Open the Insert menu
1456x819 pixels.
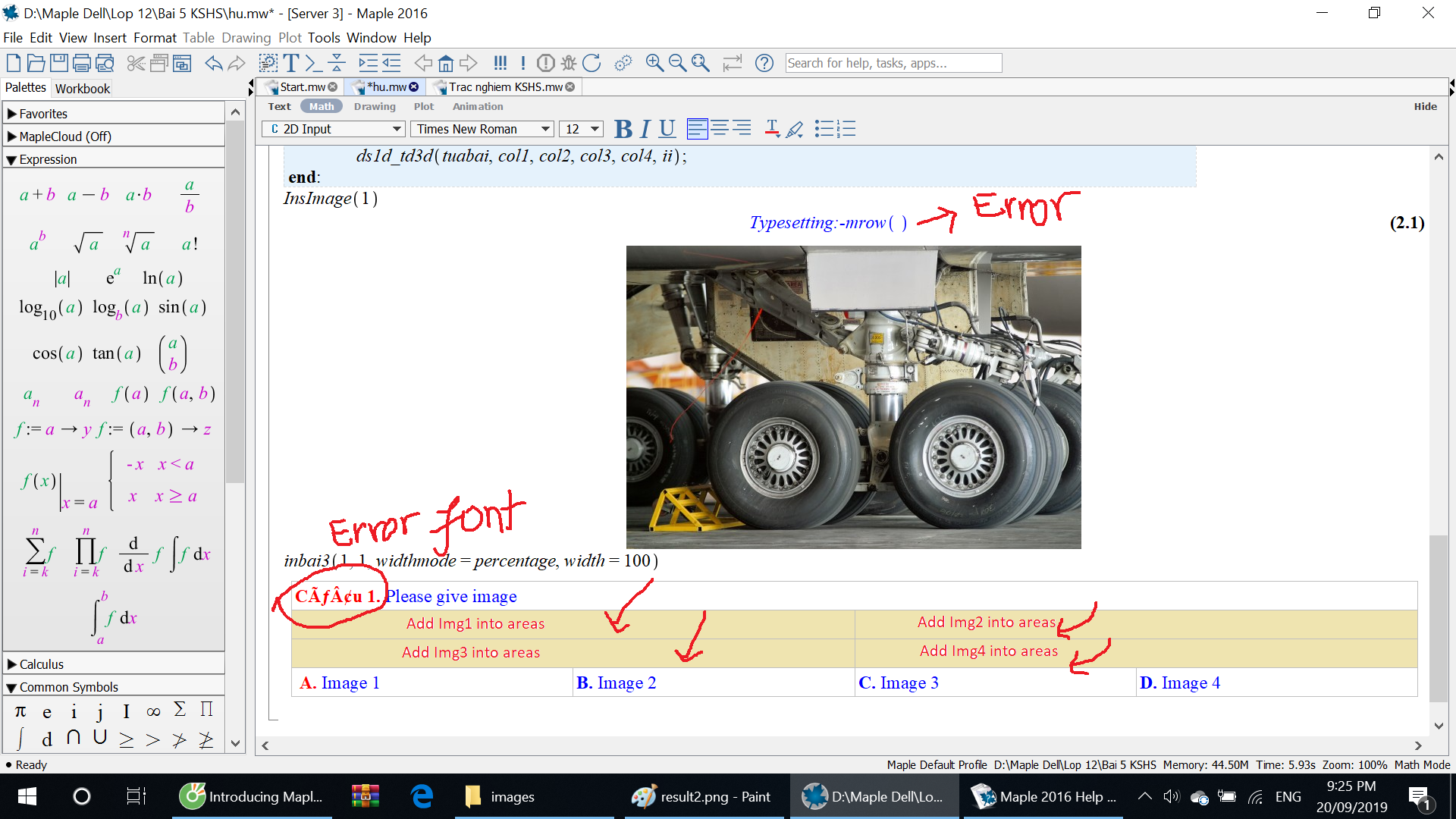pos(110,37)
